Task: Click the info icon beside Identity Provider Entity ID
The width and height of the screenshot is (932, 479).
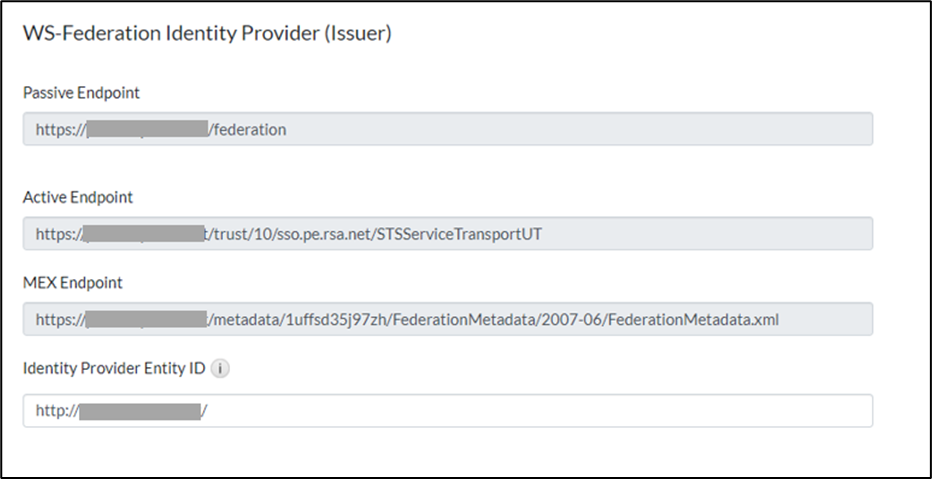Action: (x=221, y=368)
